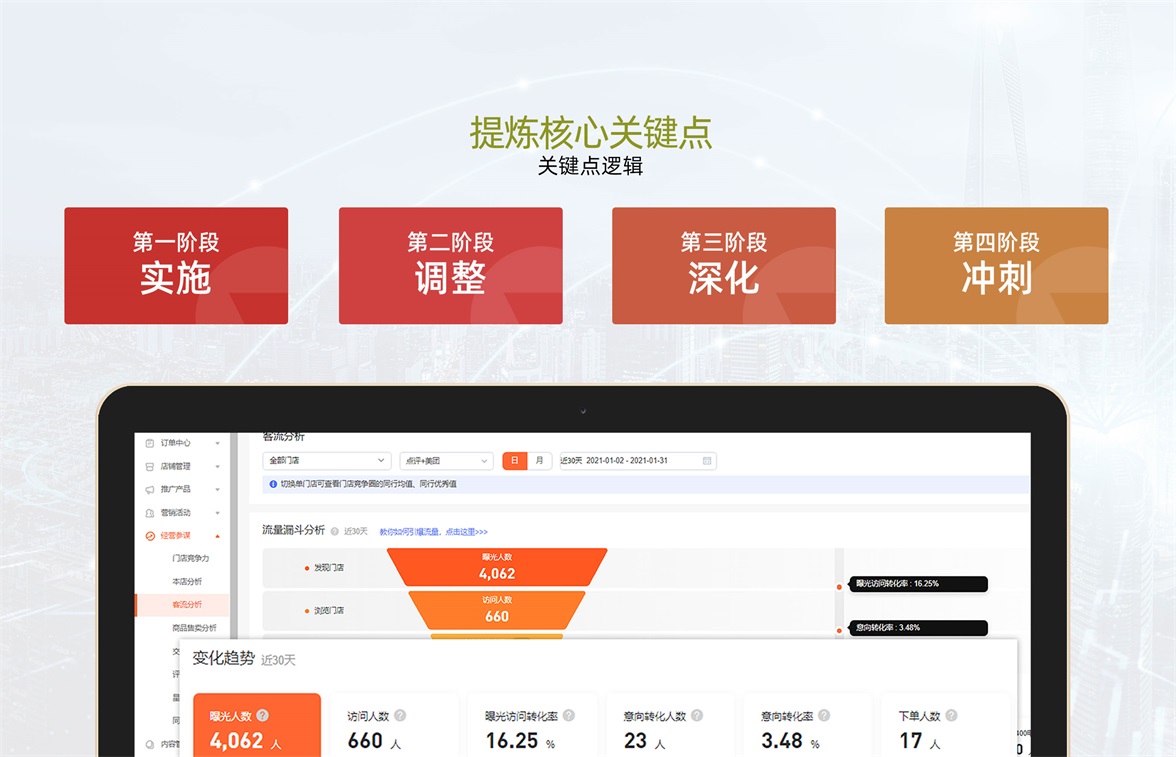This screenshot has width=1176, height=757.
Task: Collapse the 经营参谋 menu arrow
Action: tap(218, 536)
